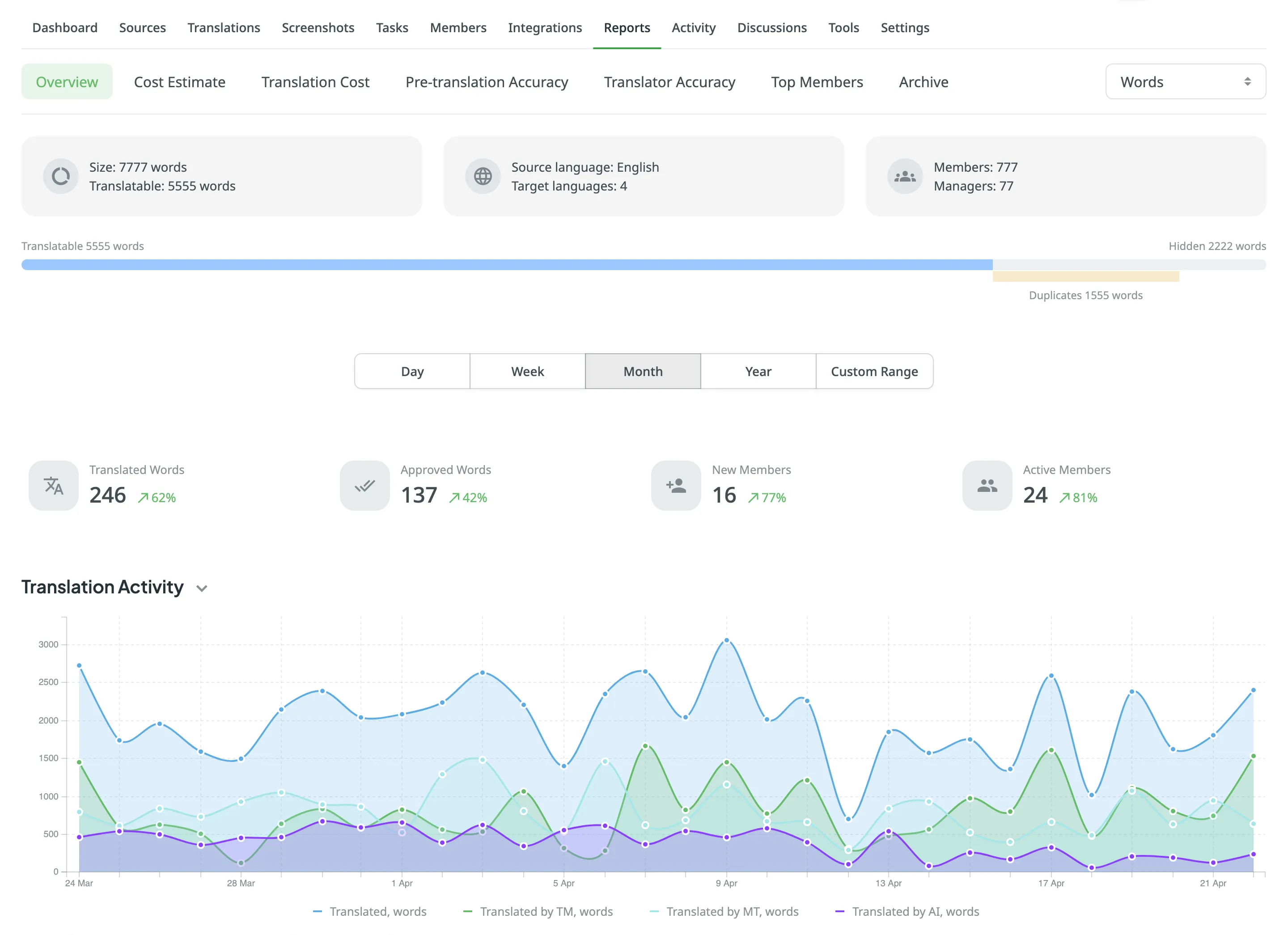This screenshot has width=1288, height=935.
Task: Select the Week time period button
Action: [527, 371]
